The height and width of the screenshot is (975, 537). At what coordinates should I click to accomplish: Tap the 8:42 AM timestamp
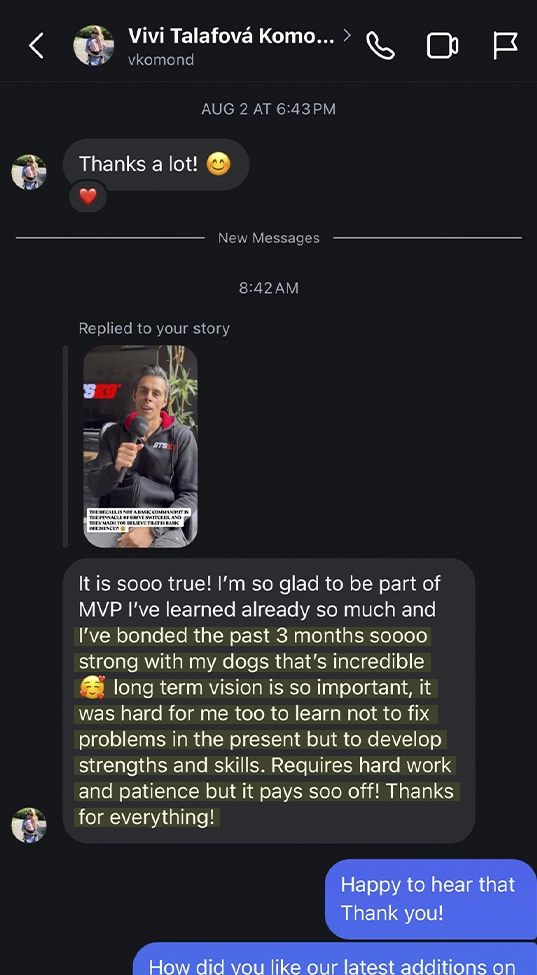pyautogui.click(x=268, y=288)
